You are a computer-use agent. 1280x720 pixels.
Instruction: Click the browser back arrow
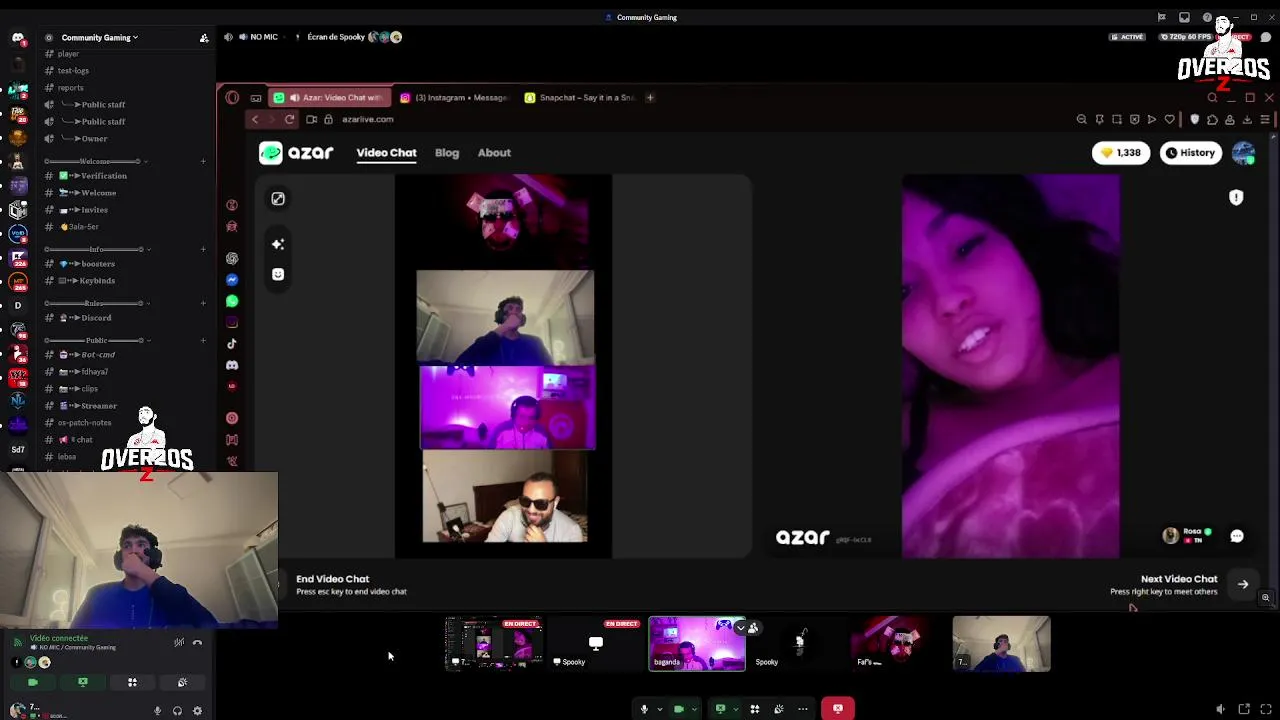coord(255,119)
